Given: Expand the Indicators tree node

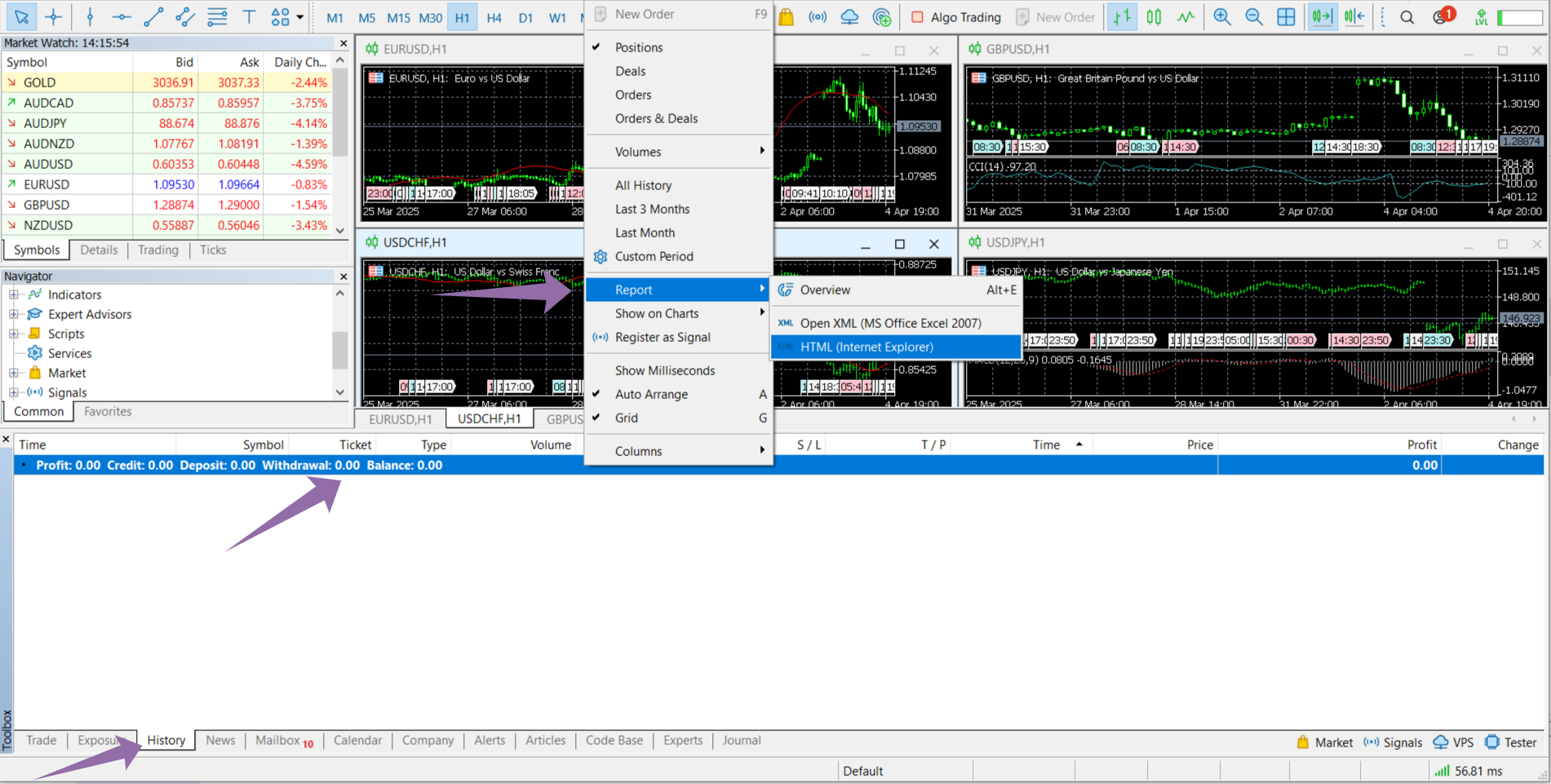Looking at the screenshot, I should click(x=13, y=295).
